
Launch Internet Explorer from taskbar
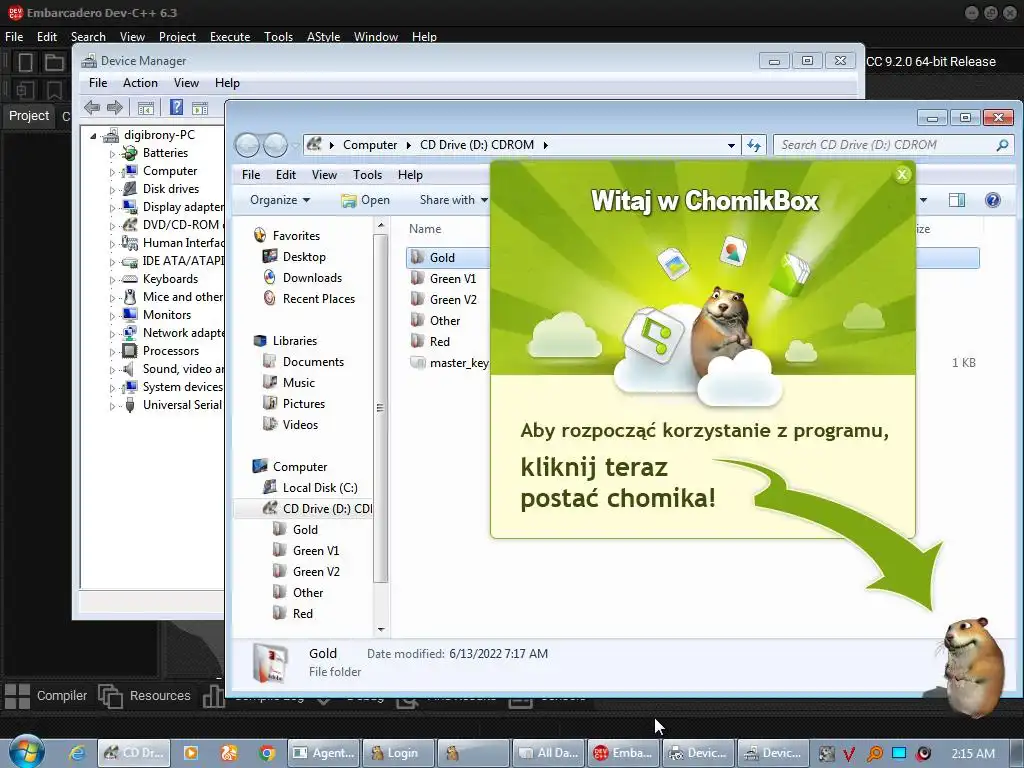[77, 753]
